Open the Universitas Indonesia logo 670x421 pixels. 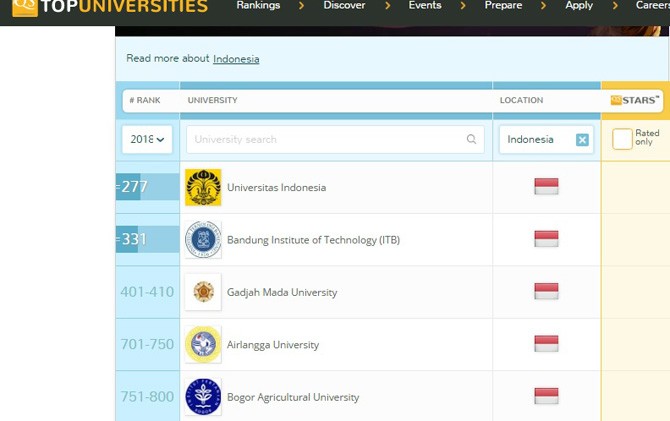pyautogui.click(x=203, y=187)
